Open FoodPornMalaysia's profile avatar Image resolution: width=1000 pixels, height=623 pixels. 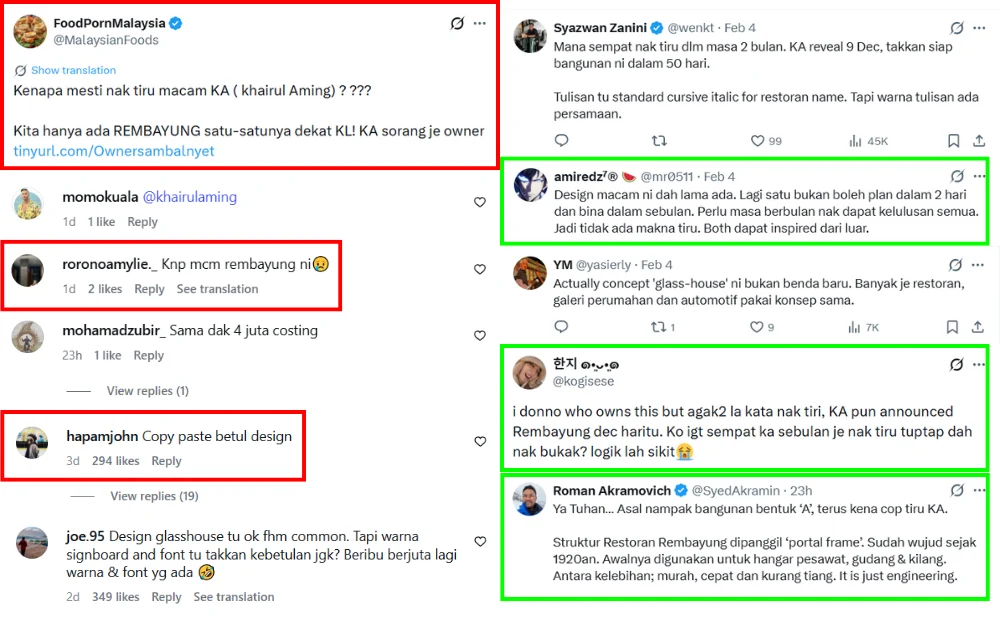point(30,31)
